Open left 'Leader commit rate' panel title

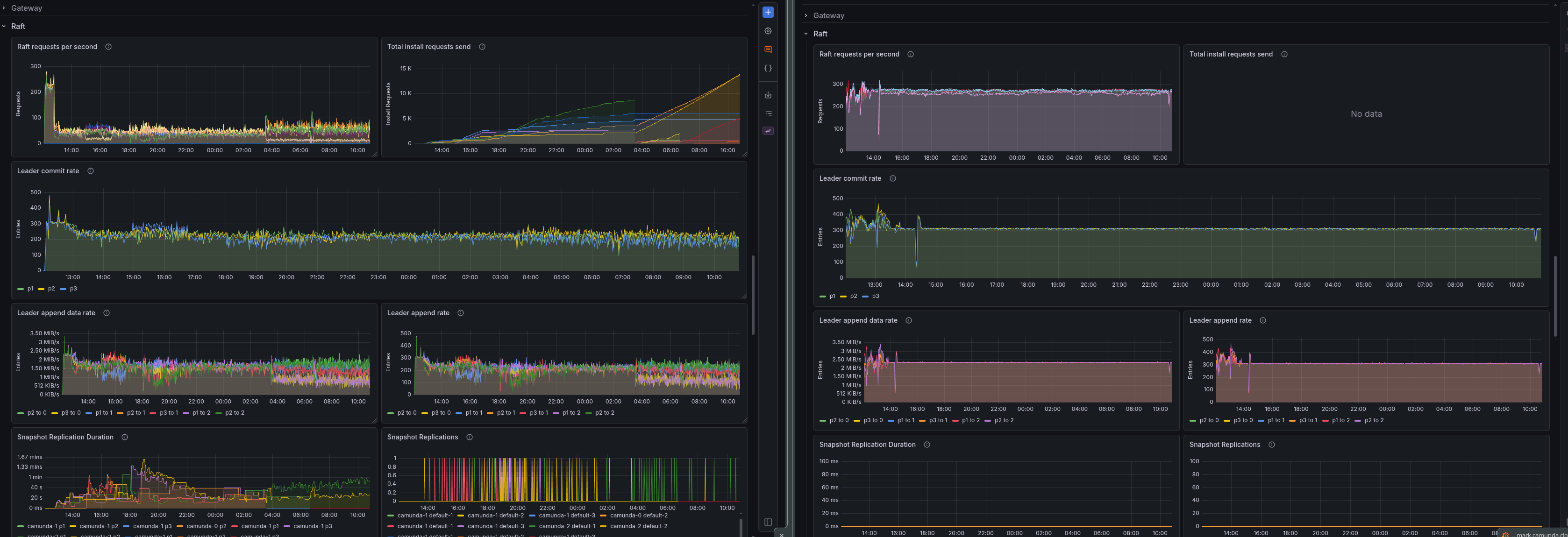pos(48,171)
